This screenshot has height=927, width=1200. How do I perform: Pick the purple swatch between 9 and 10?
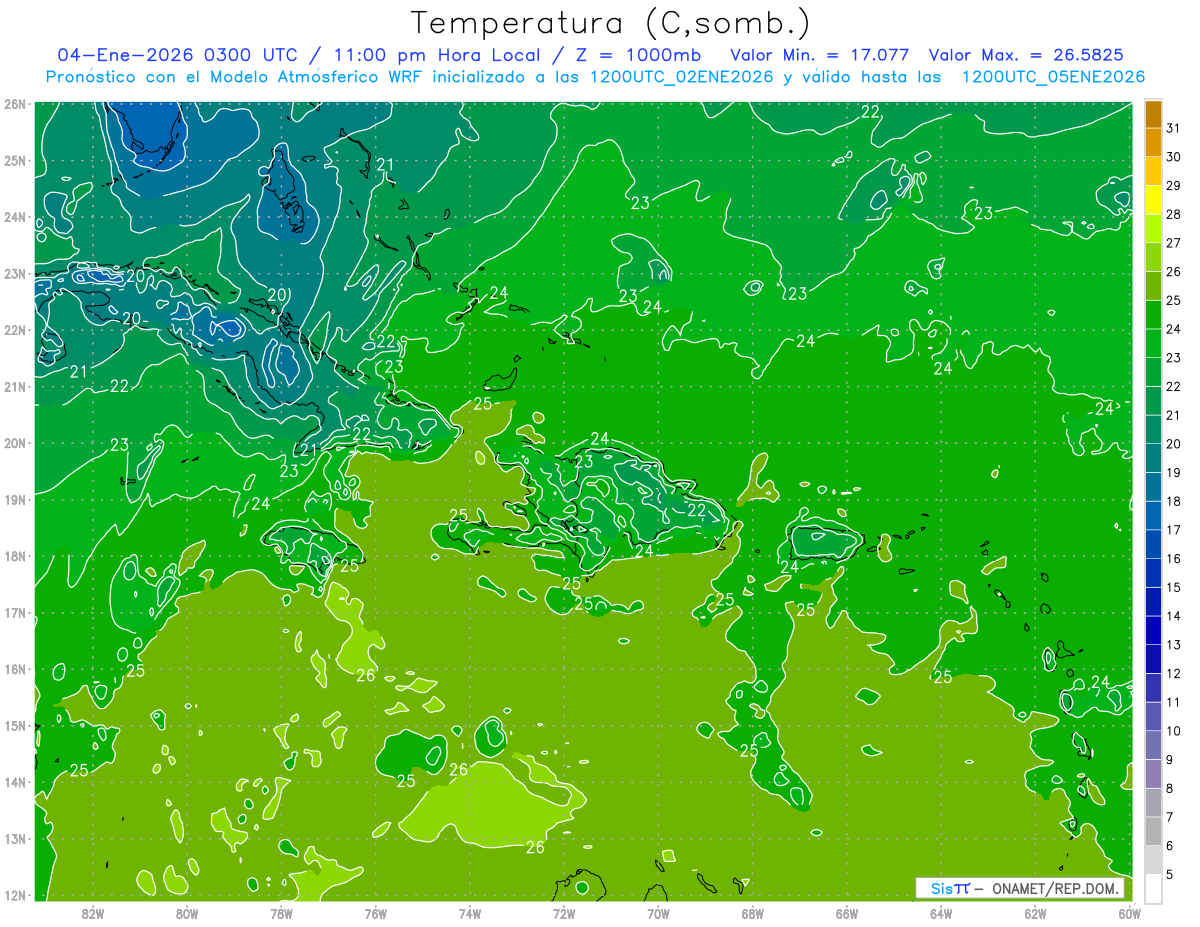pyautogui.click(x=1153, y=745)
